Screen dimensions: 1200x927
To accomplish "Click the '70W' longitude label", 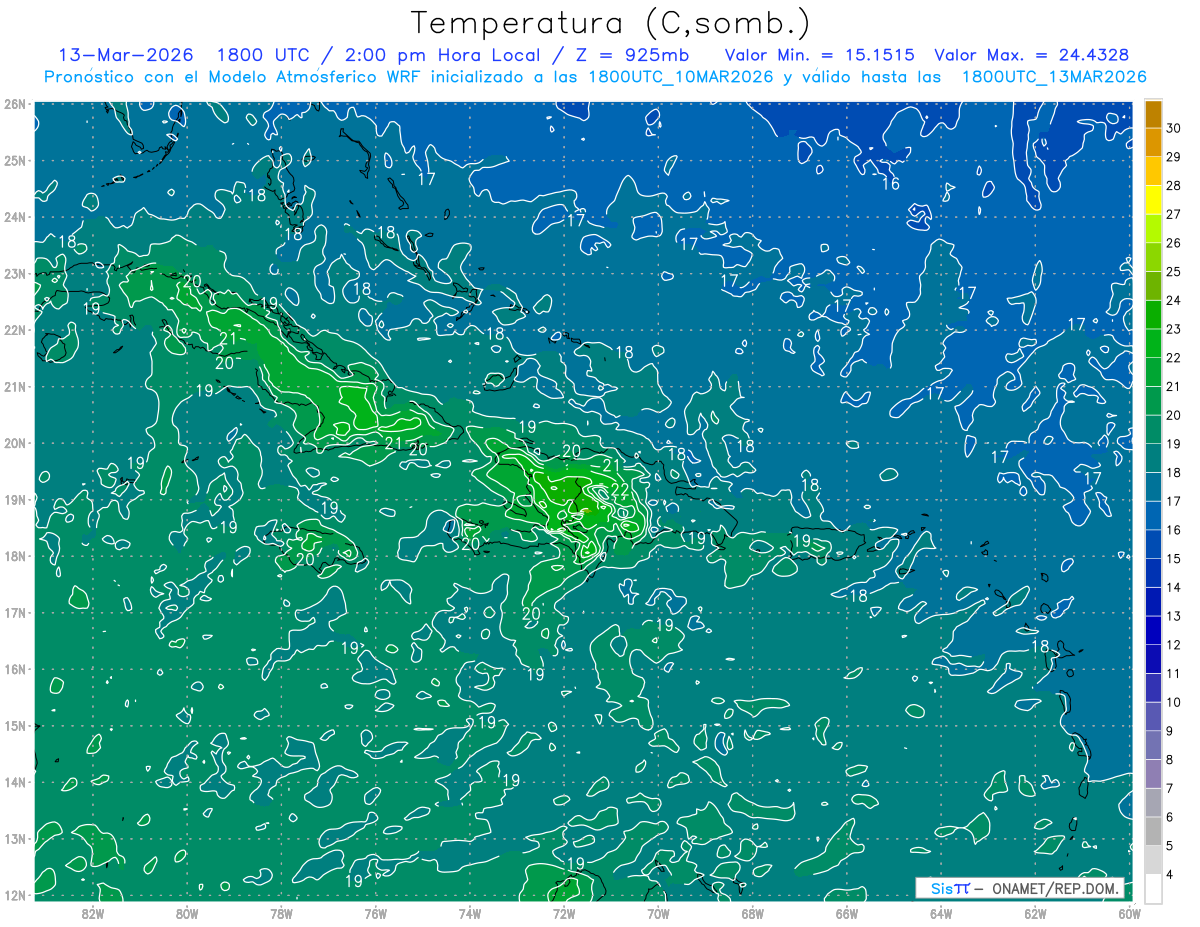I will pyautogui.click(x=657, y=913).
